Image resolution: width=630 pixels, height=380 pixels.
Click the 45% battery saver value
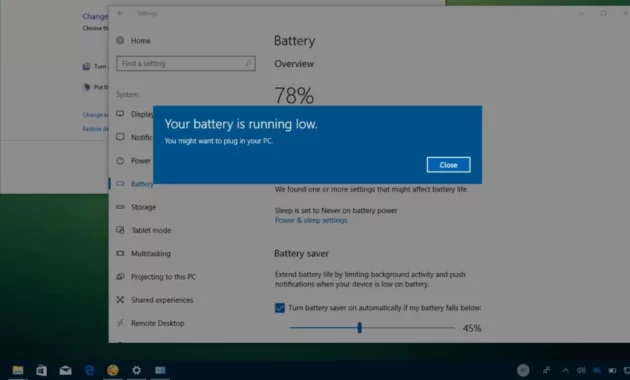472,328
